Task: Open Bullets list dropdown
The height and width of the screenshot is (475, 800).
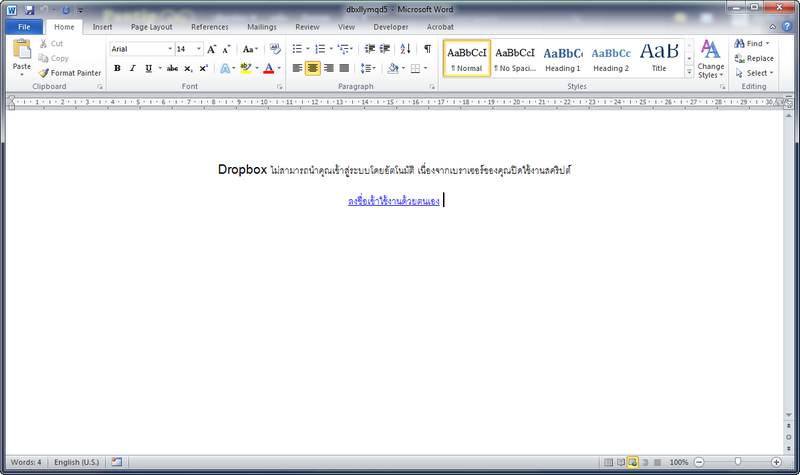Action: pyautogui.click(x=307, y=49)
